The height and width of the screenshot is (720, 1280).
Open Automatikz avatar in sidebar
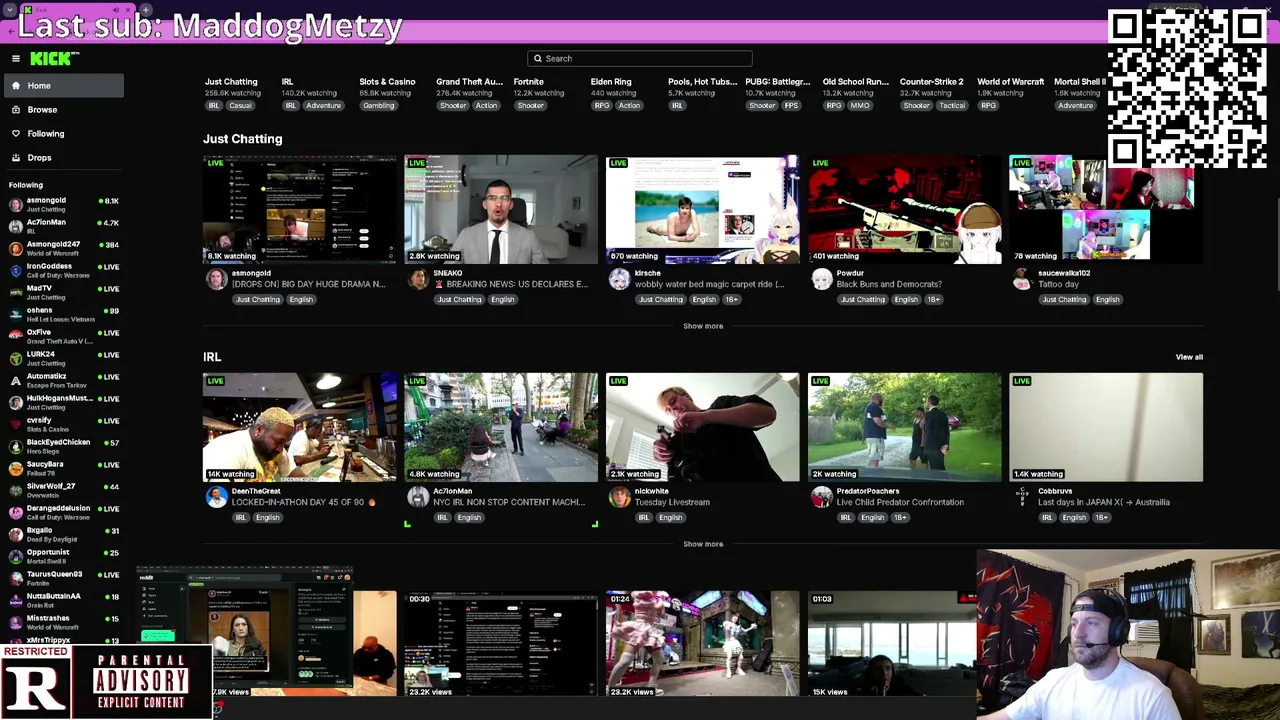15,381
